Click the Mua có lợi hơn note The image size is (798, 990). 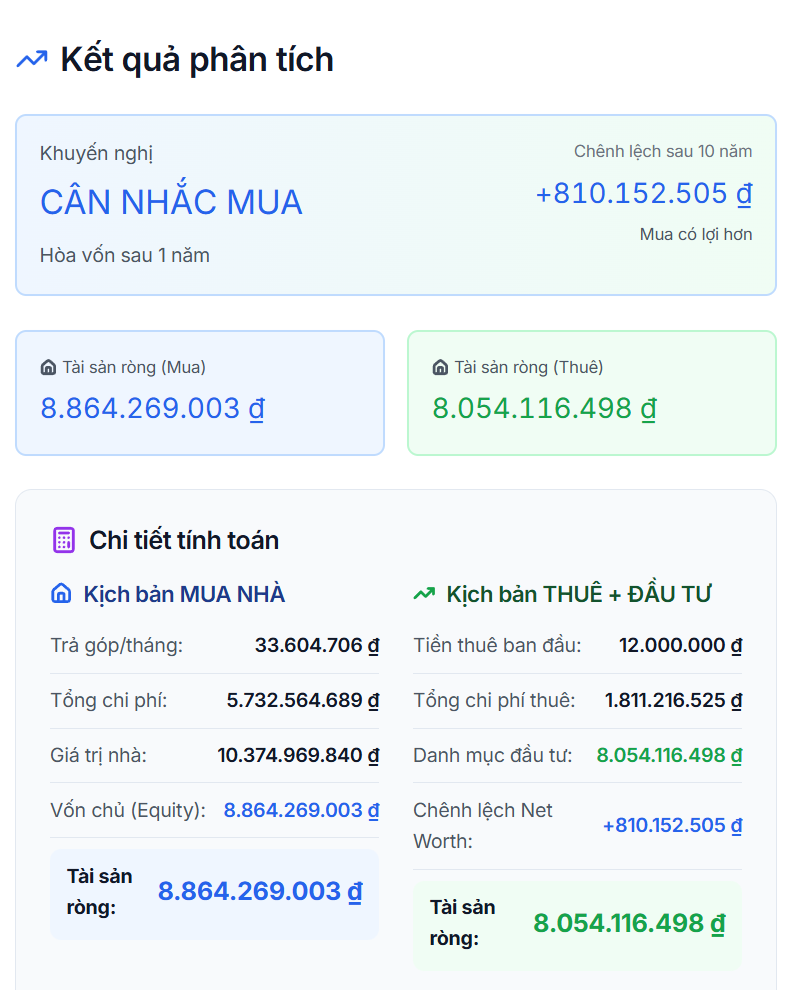click(x=696, y=234)
